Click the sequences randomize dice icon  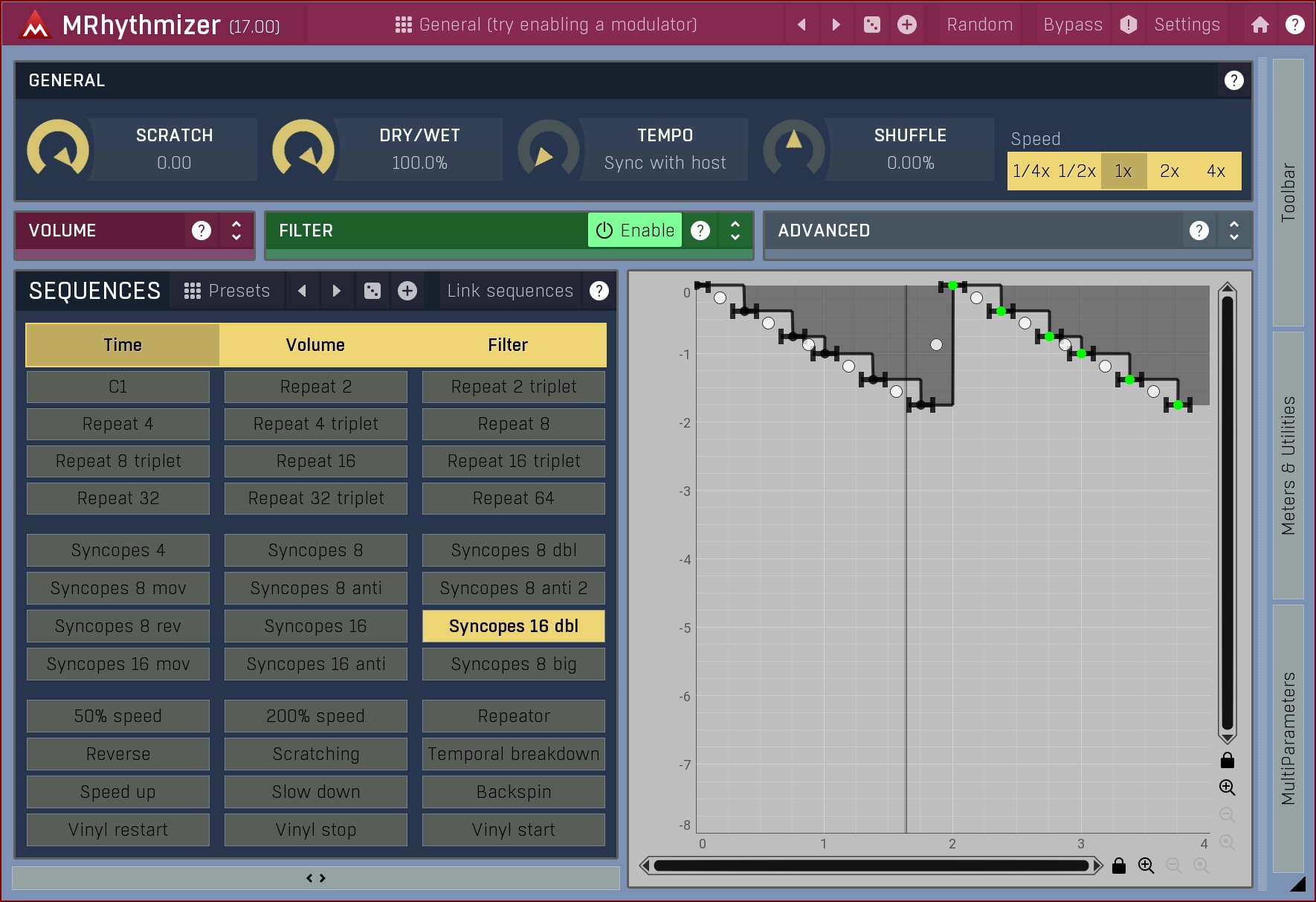pos(372,291)
